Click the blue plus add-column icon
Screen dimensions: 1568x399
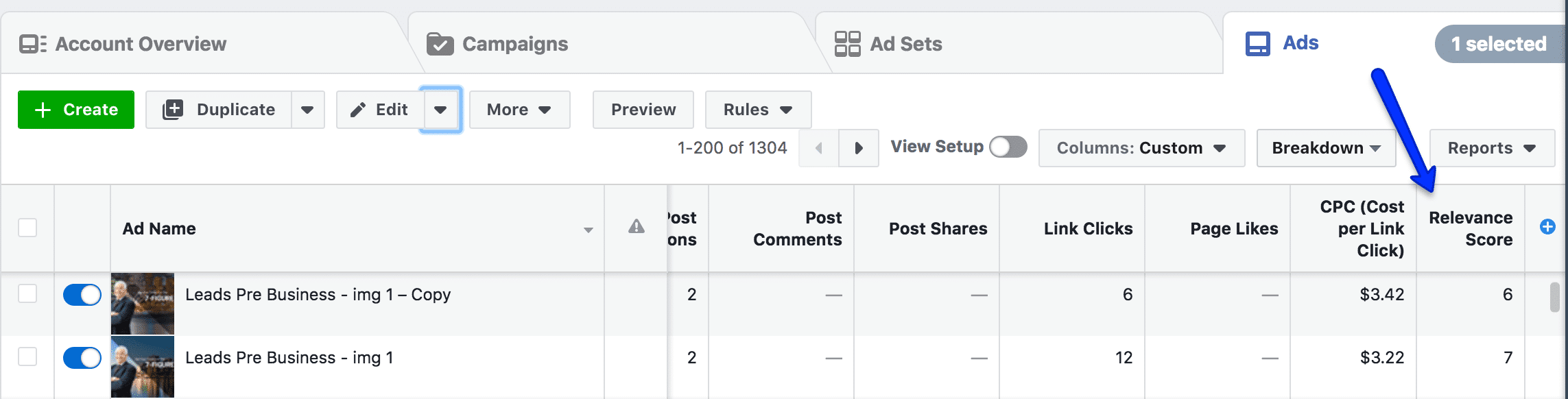[x=1547, y=227]
